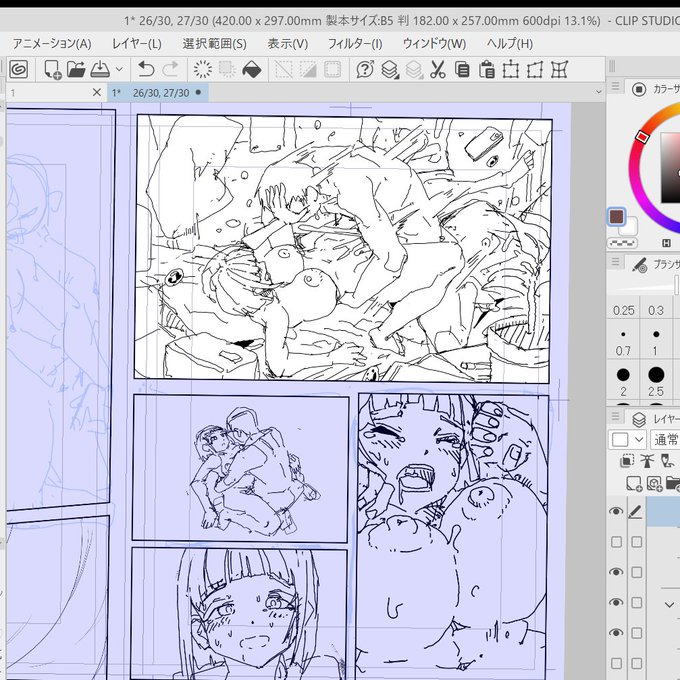Screen dimensions: 680x680
Task: Click the Mesh Transformation icon
Action: click(559, 69)
